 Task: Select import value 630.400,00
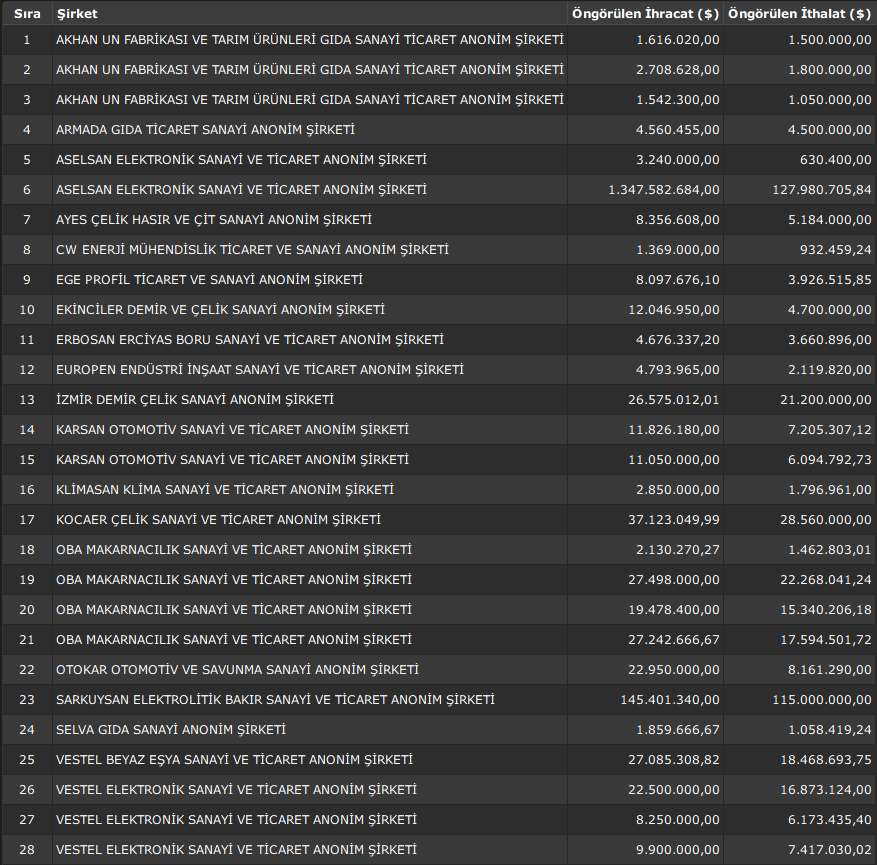tap(836, 160)
